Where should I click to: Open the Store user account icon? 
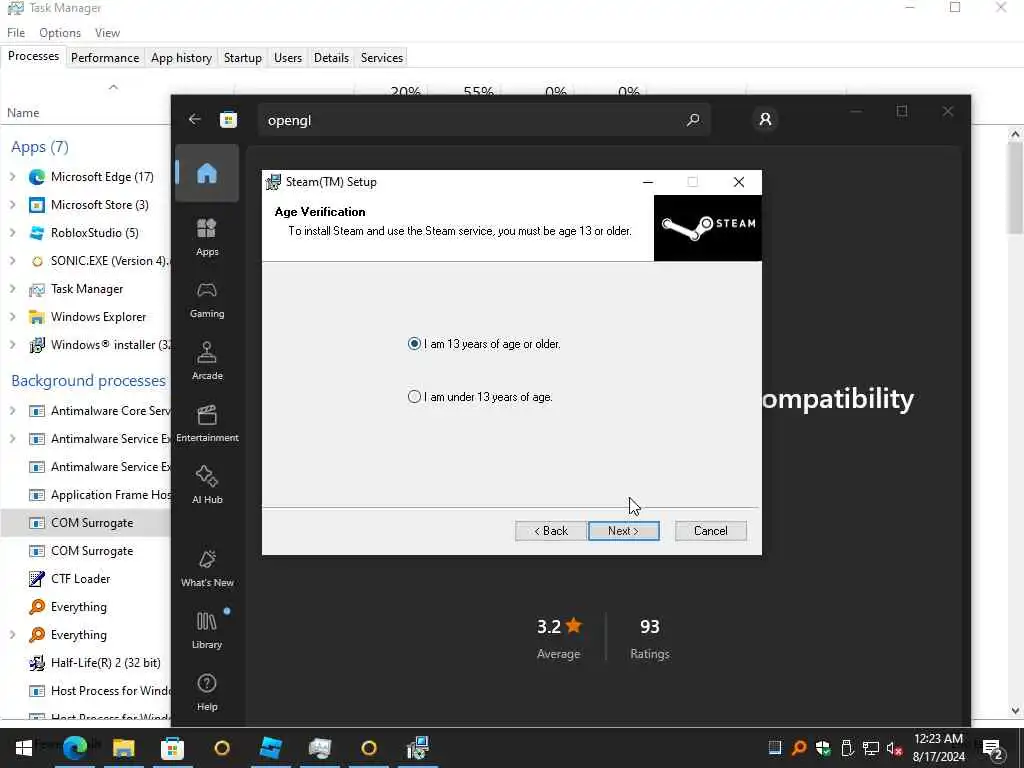765,120
